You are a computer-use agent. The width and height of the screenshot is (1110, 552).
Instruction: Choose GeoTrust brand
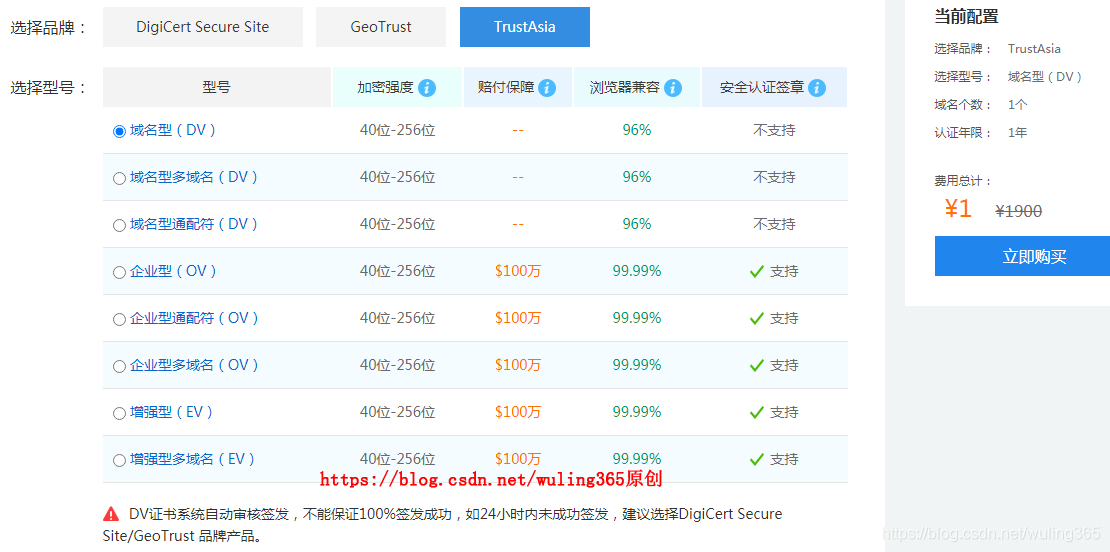[381, 27]
